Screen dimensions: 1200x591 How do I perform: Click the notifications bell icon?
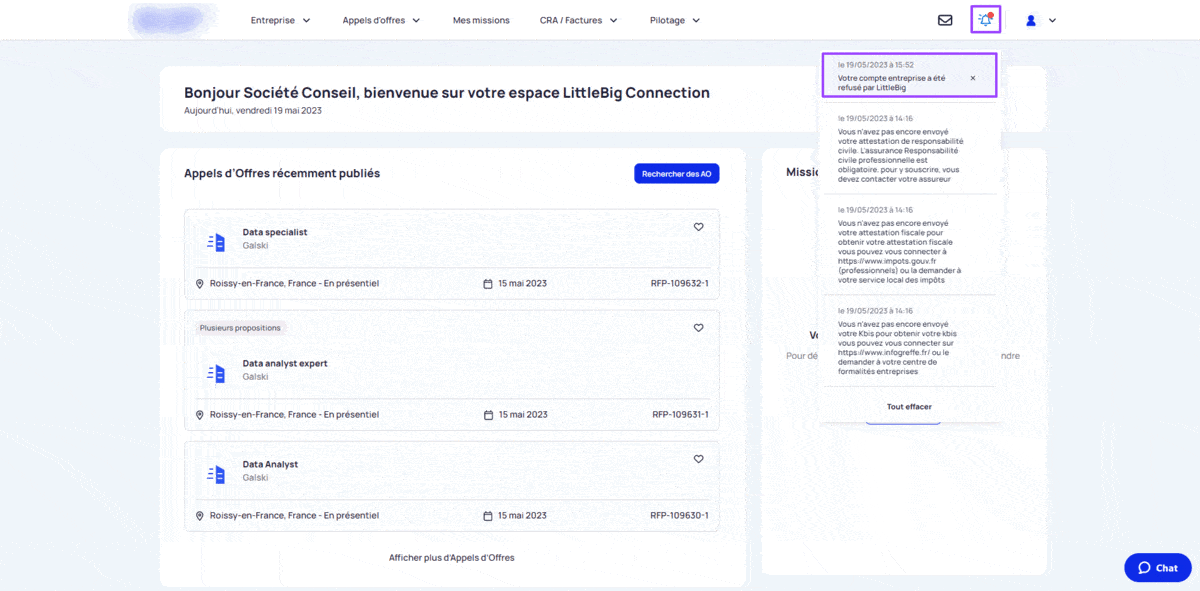coord(986,20)
